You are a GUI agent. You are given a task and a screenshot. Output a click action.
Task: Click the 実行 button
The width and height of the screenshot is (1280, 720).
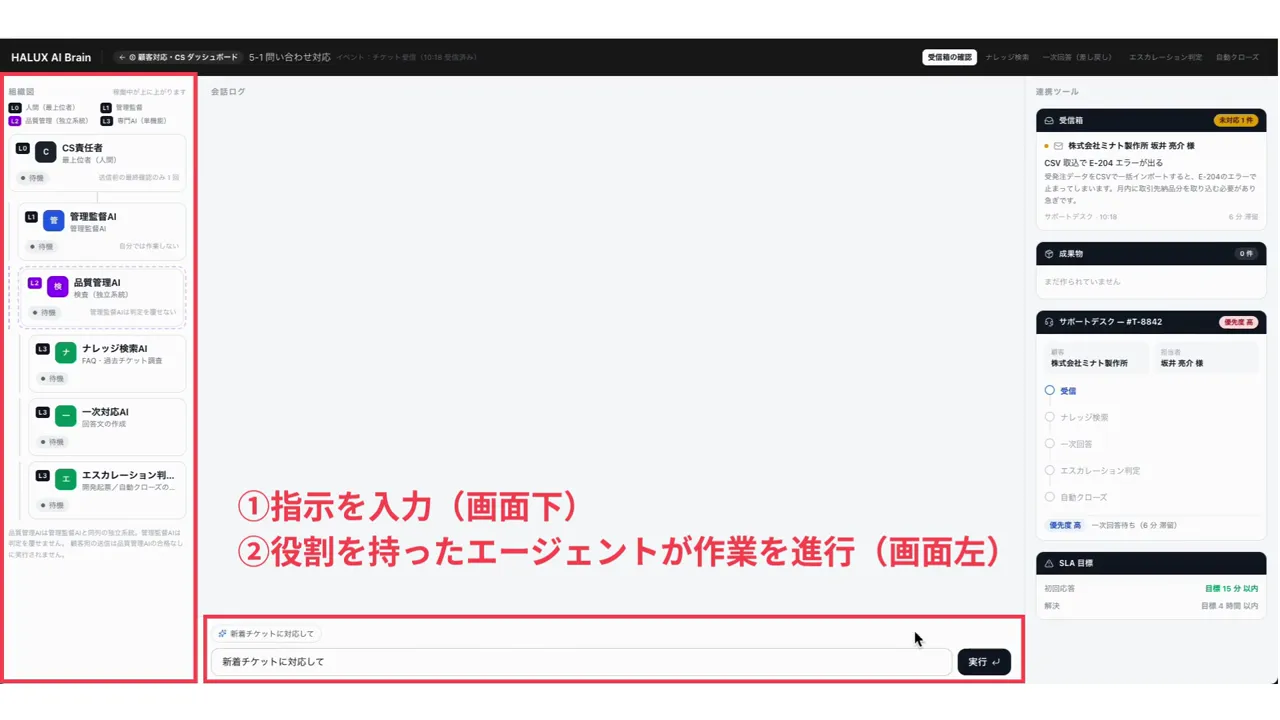(984, 662)
